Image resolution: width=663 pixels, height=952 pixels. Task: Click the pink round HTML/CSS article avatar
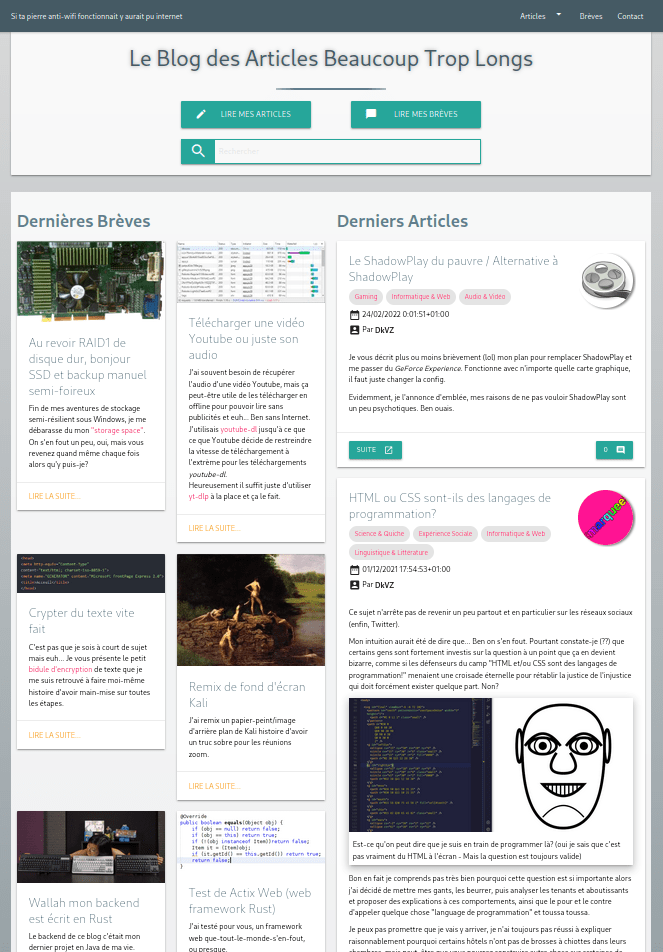click(606, 519)
